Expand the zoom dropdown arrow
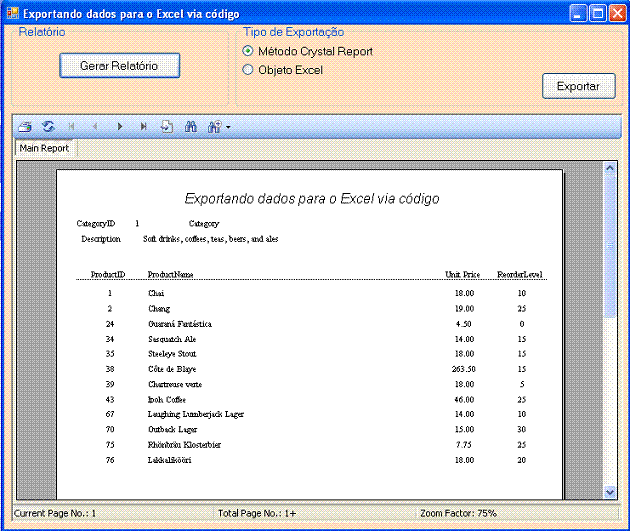This screenshot has height=531, width=630. [228, 127]
